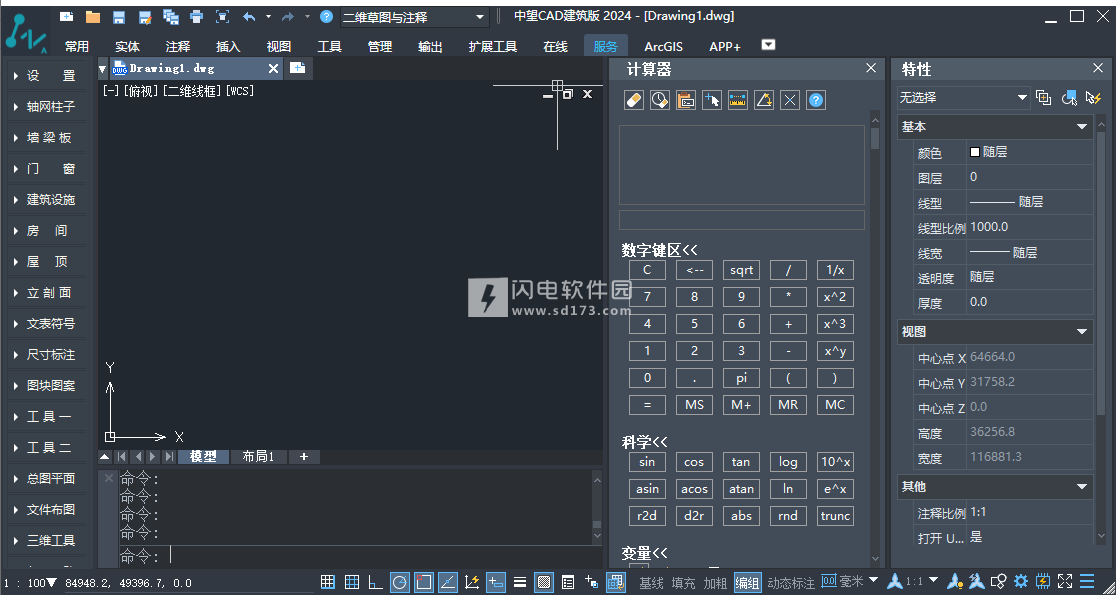
Task: Click the sin function button
Action: pos(647,462)
